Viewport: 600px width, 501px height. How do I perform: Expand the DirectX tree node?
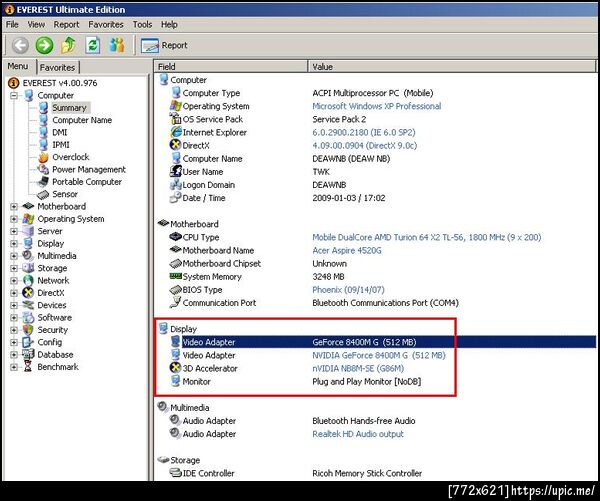tap(14, 293)
